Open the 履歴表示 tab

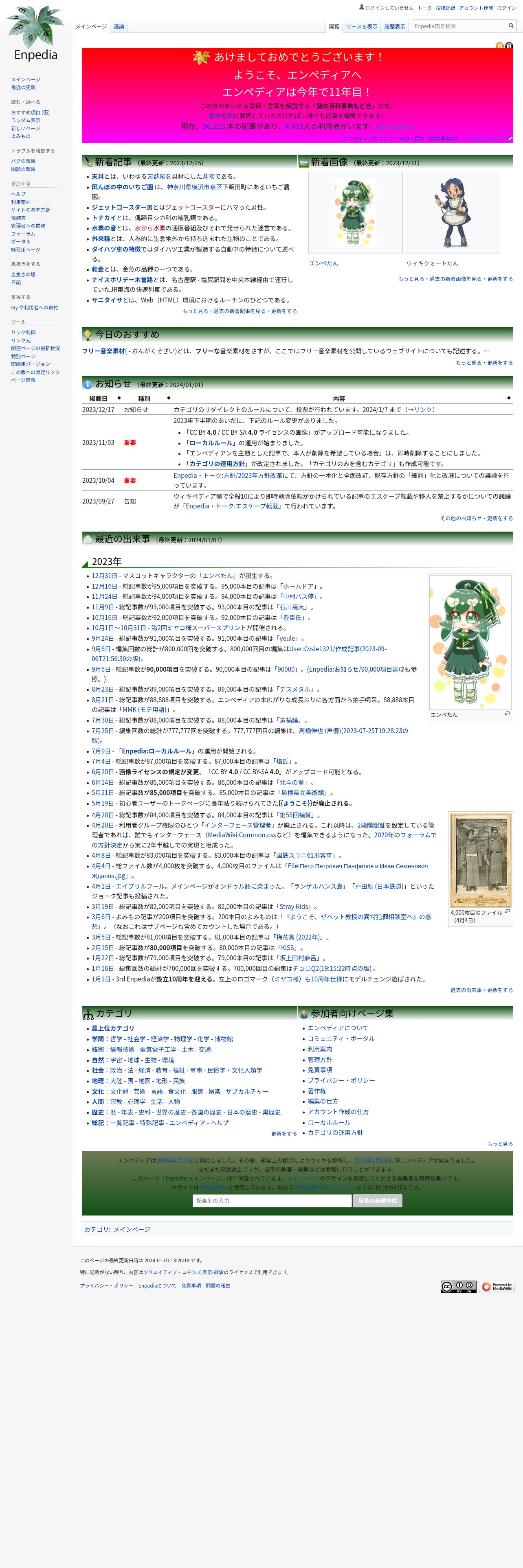tap(395, 27)
